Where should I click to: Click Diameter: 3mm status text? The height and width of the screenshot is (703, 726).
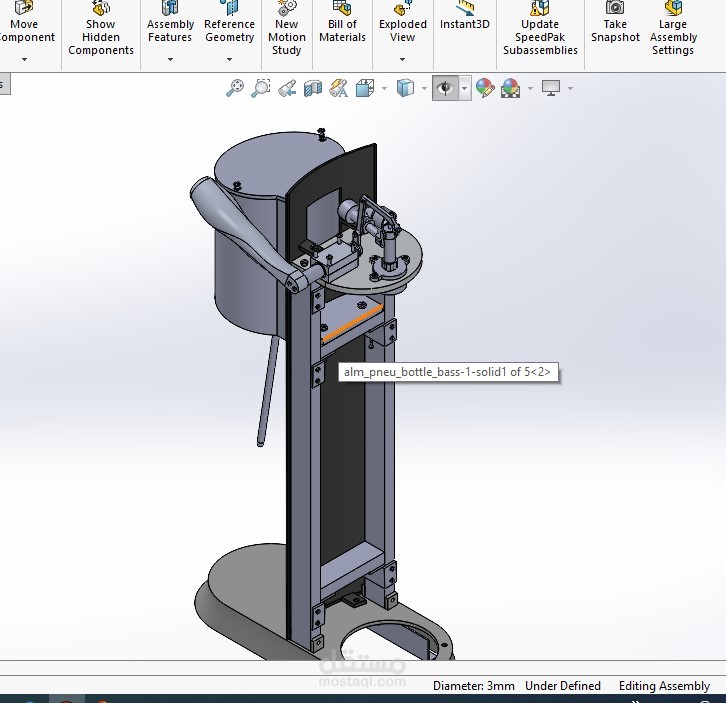pyautogui.click(x=474, y=686)
